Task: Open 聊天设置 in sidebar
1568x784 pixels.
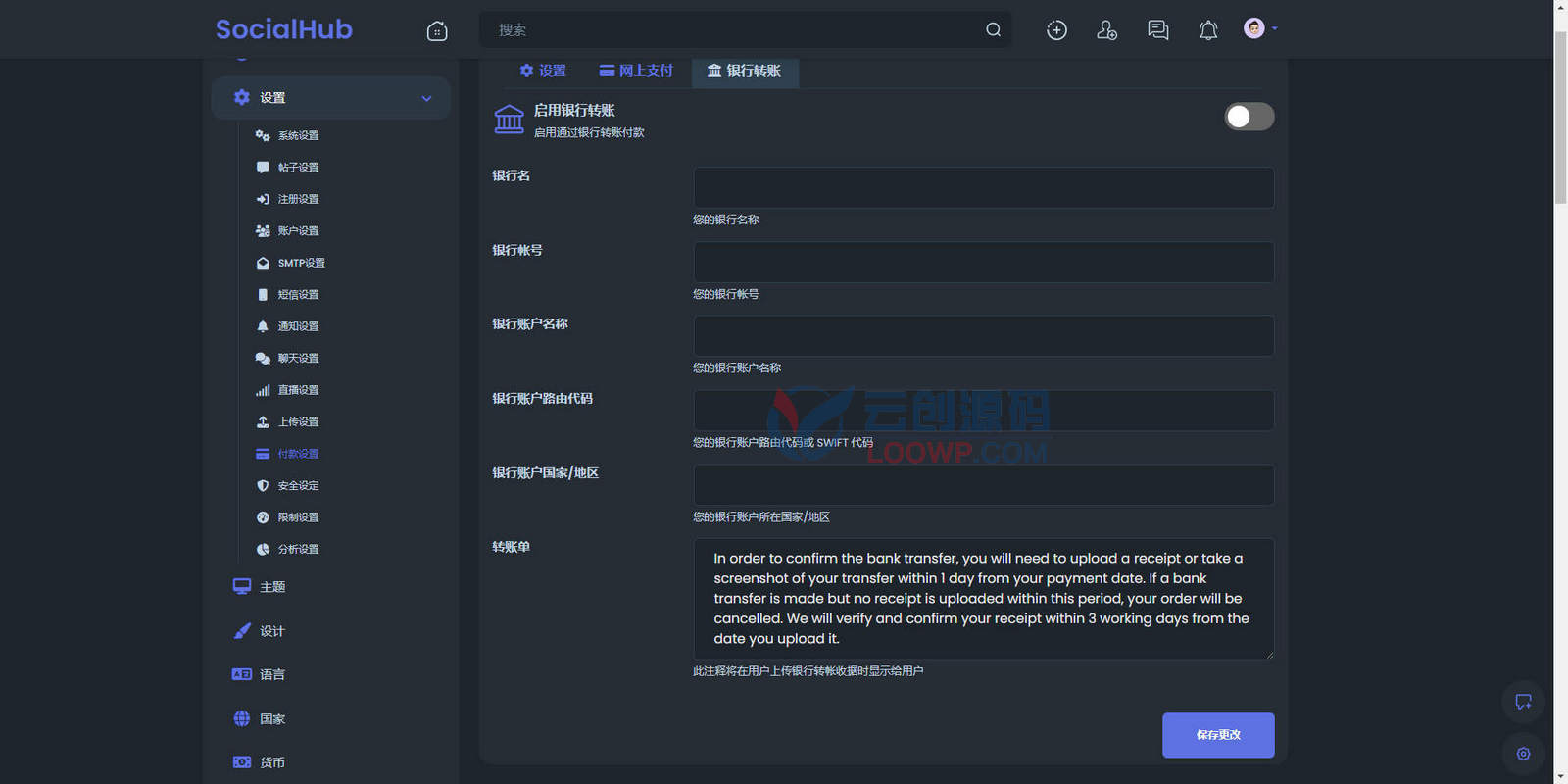Action: [x=298, y=359]
